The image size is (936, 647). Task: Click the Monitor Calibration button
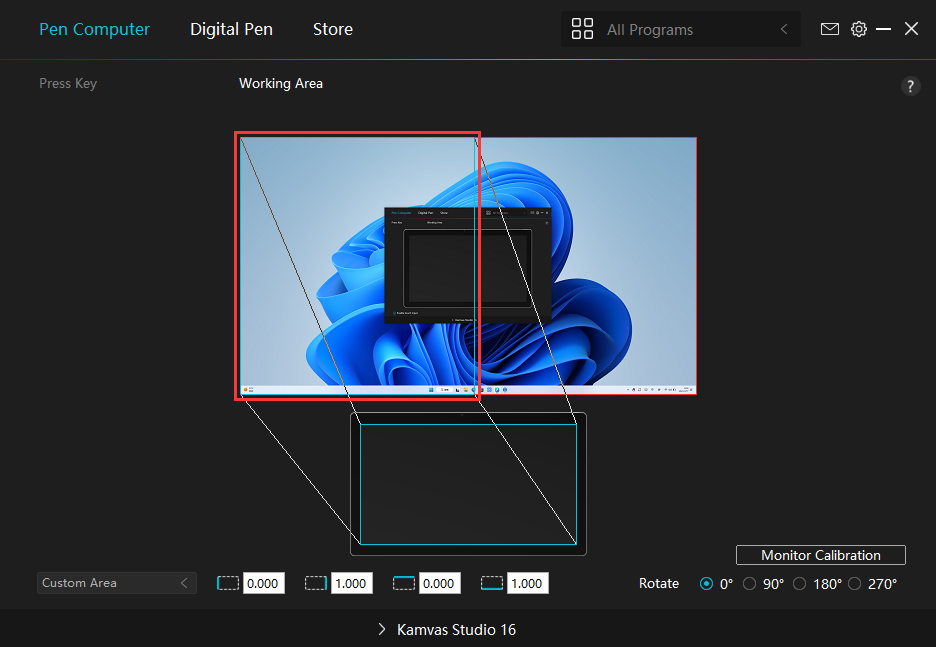tap(820, 555)
